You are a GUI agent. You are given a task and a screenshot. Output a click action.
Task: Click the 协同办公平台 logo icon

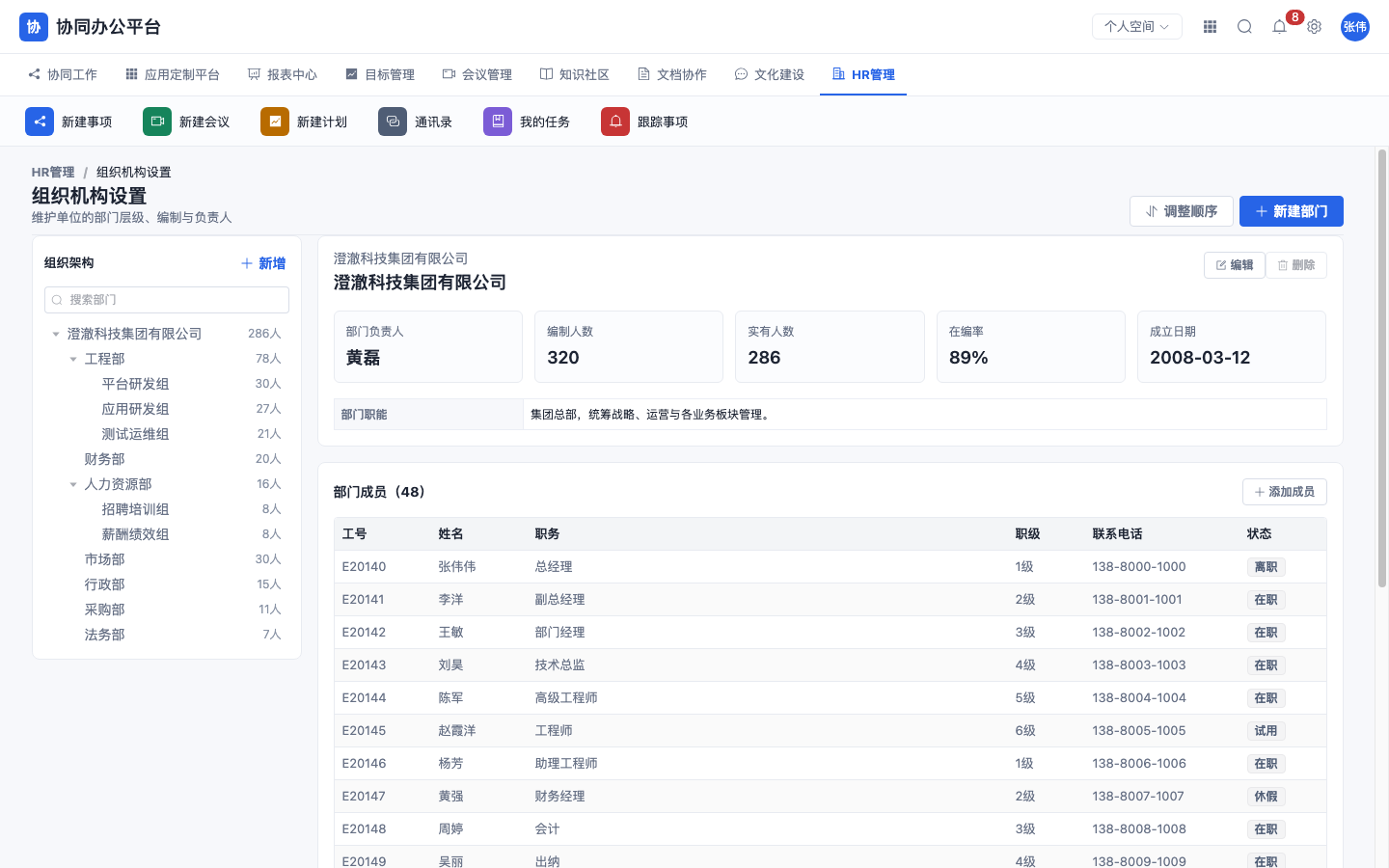34,27
